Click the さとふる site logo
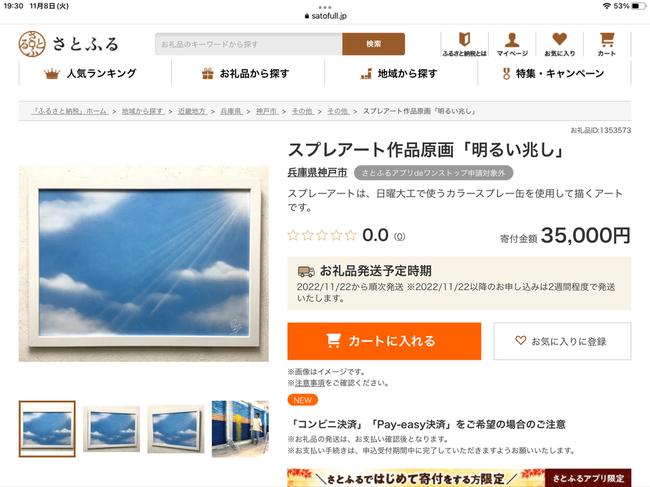Screen dimensions: 650x487 [69, 44]
